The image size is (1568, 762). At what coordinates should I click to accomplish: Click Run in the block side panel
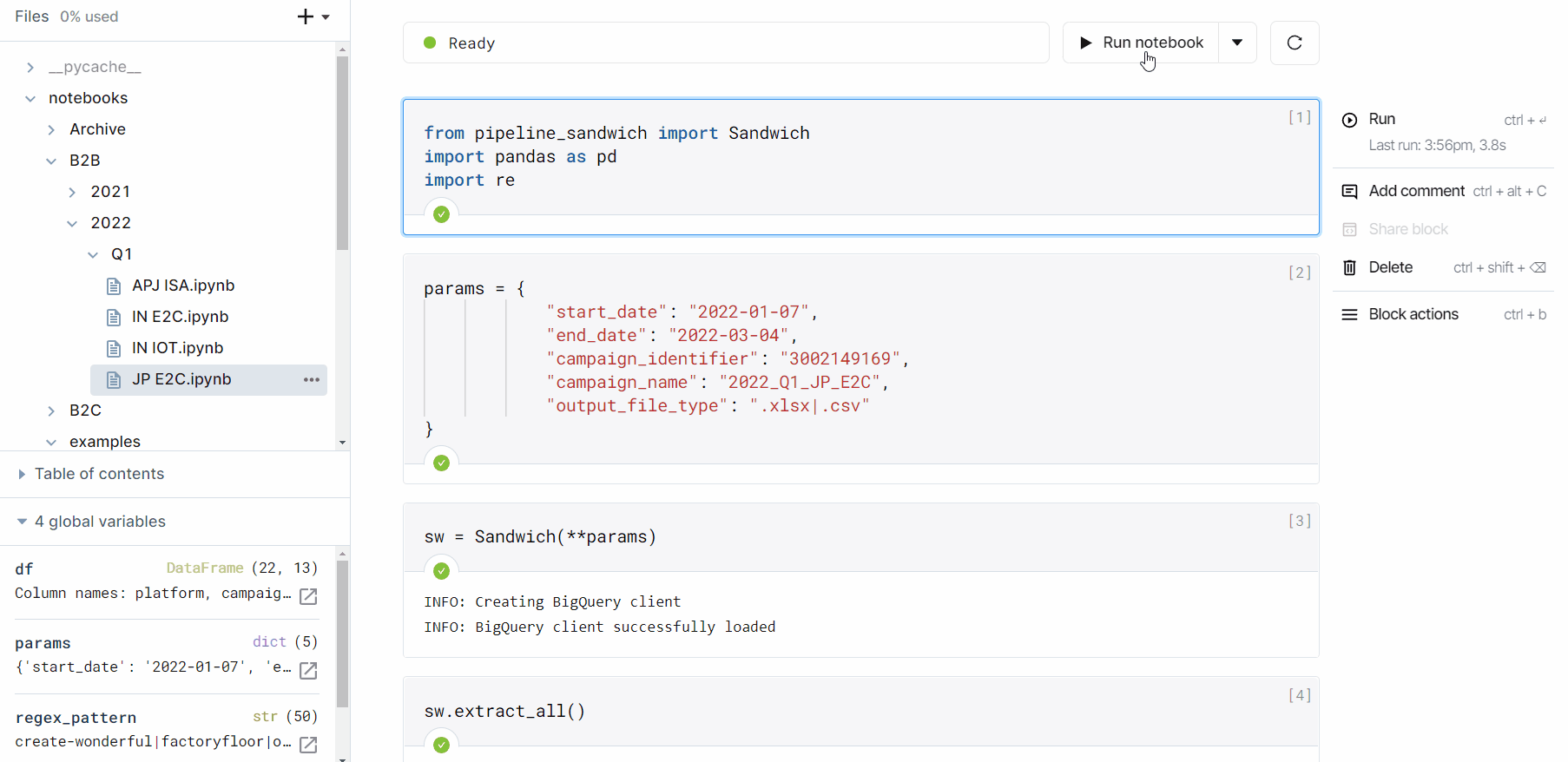point(1381,119)
